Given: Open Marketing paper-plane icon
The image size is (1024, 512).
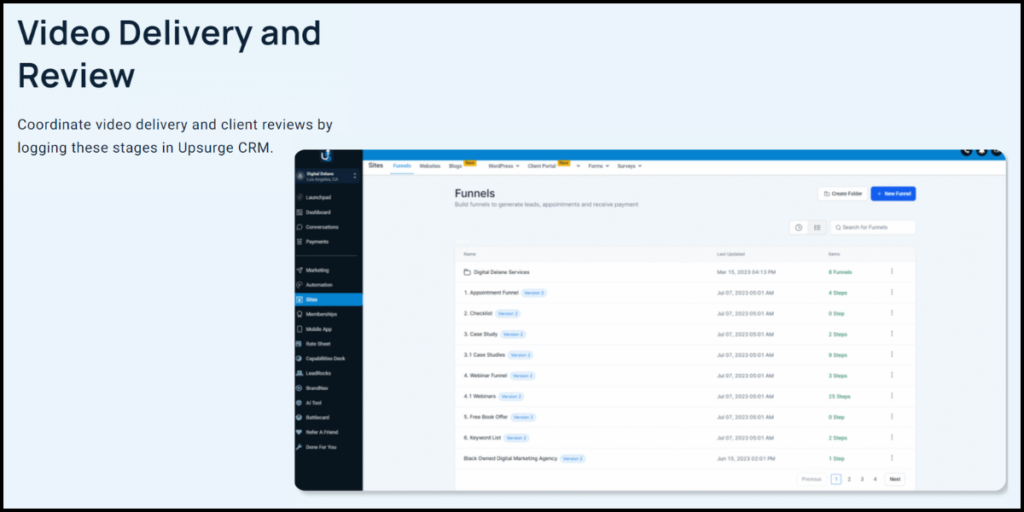Looking at the screenshot, I should tap(299, 270).
